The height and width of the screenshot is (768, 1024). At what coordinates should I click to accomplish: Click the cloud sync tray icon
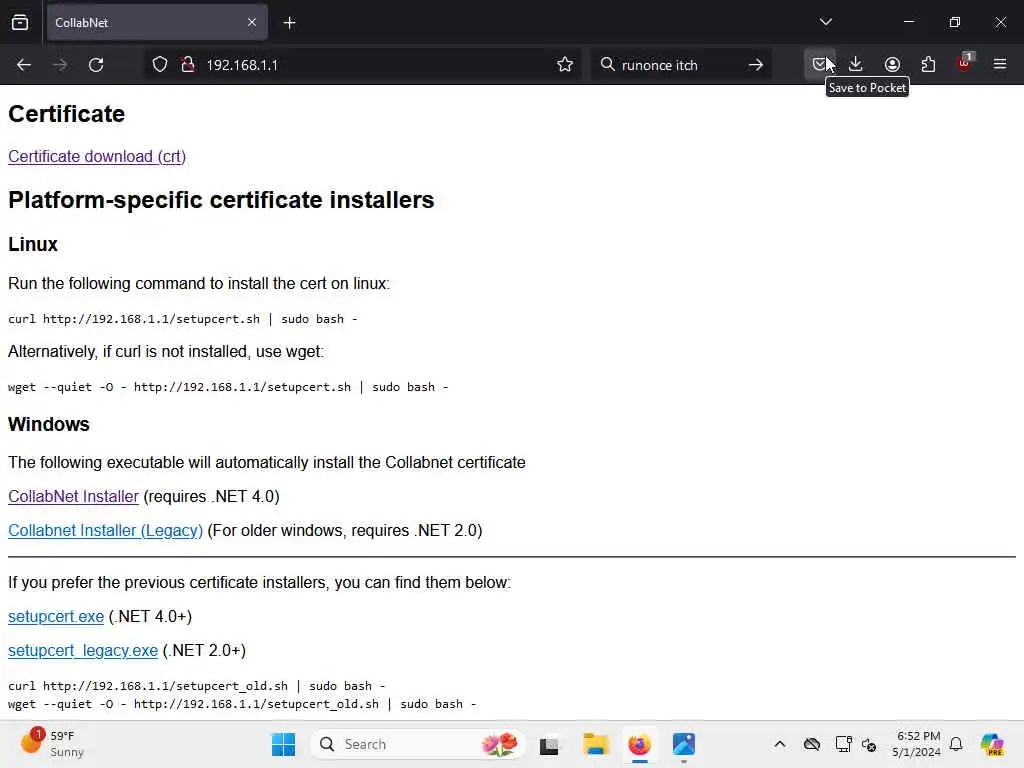812,744
